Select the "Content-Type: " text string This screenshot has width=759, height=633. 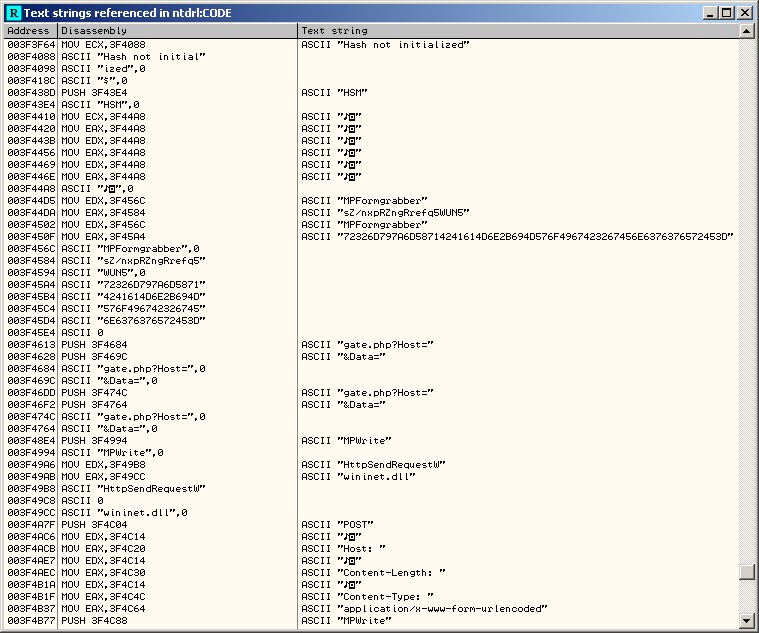(x=367, y=597)
